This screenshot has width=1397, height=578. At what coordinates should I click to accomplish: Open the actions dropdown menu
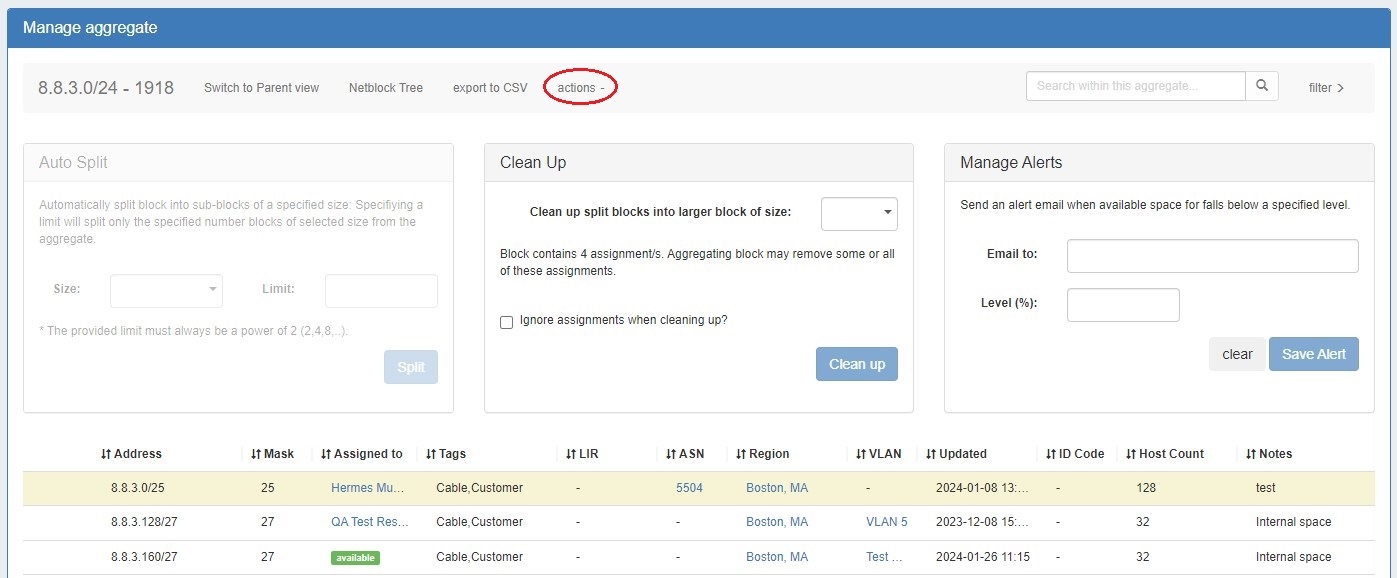coord(581,88)
